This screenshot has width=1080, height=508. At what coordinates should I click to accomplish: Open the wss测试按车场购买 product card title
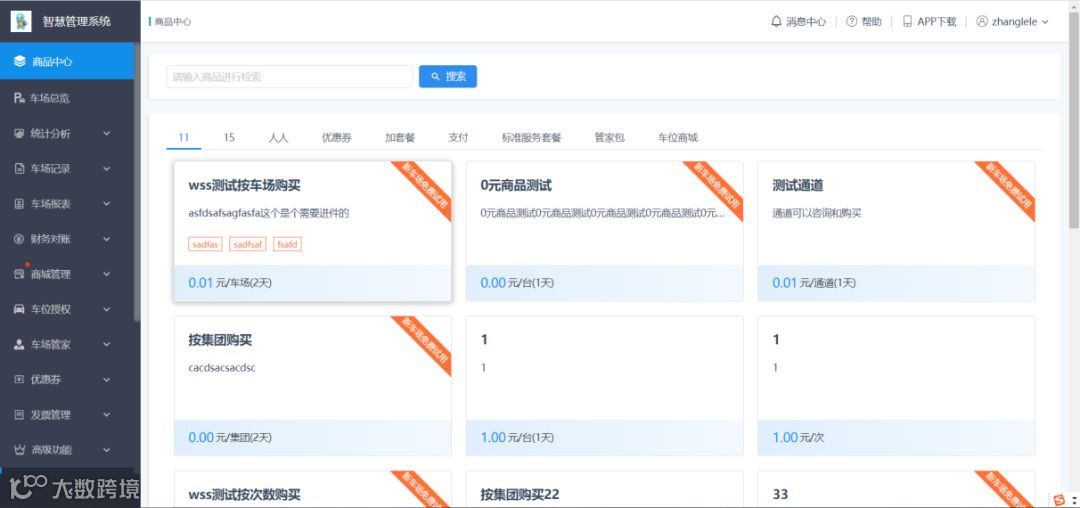[x=245, y=186]
